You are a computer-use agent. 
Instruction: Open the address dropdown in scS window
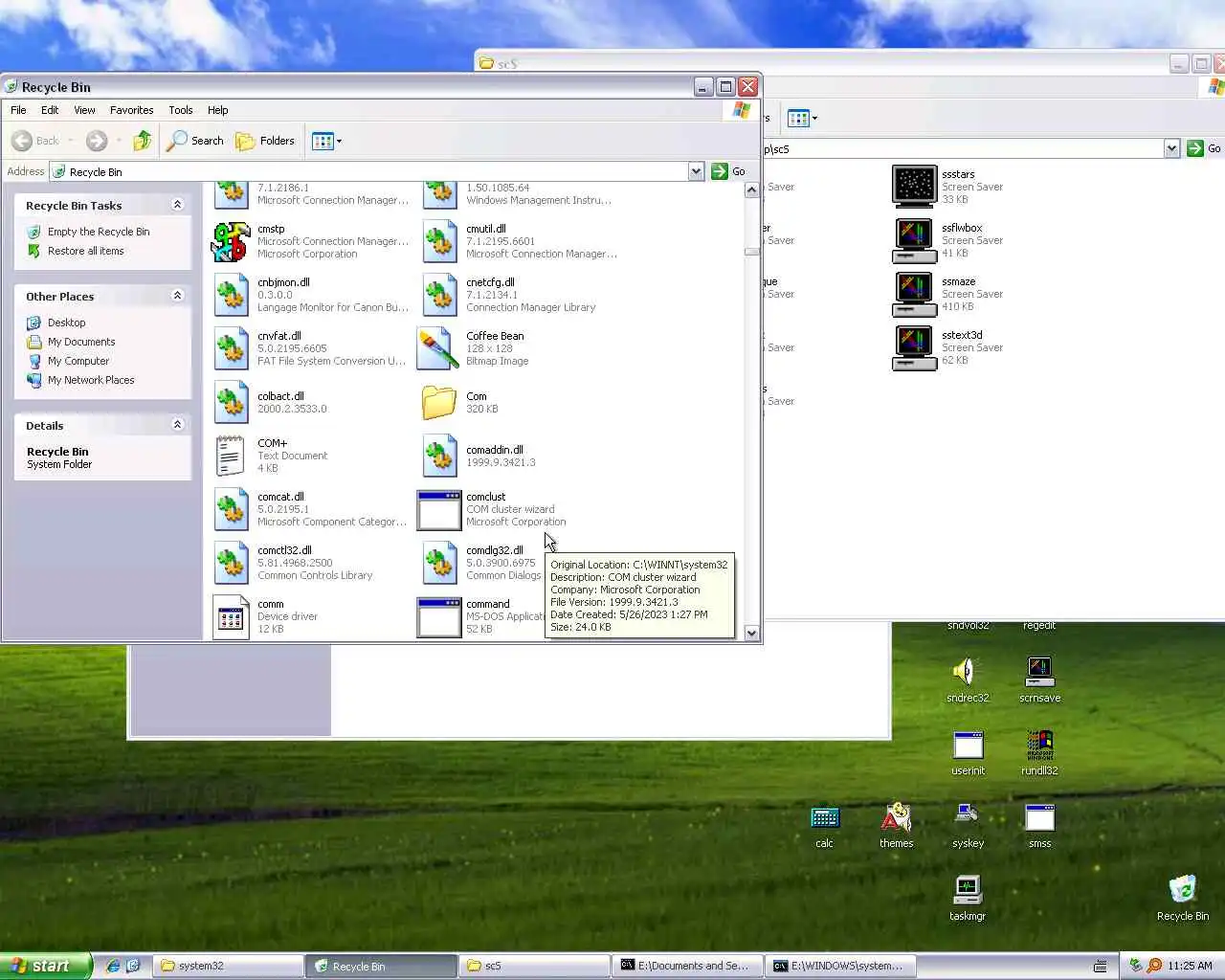click(x=1171, y=148)
